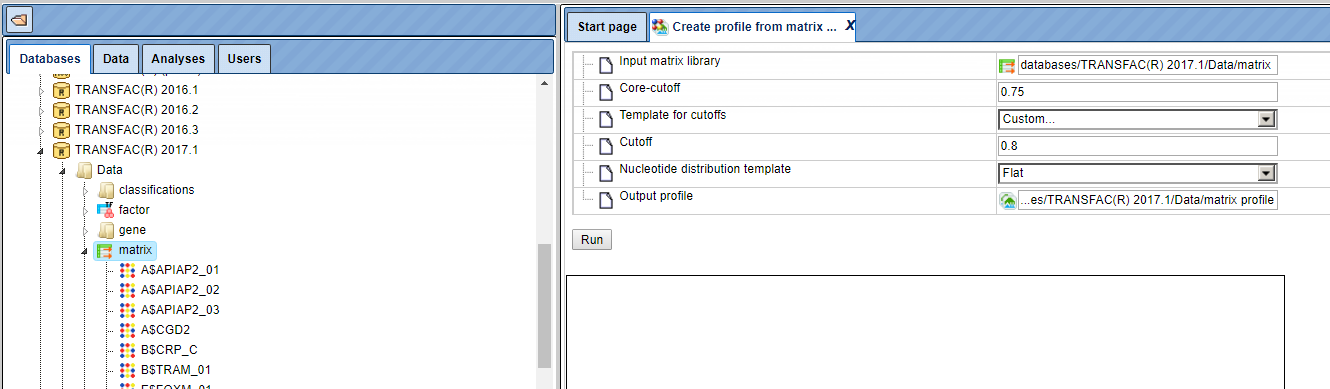Screen dimensions: 1330x389
Task: Click the TRANSFAC(R) 2016.3 database icon
Action: point(61,130)
